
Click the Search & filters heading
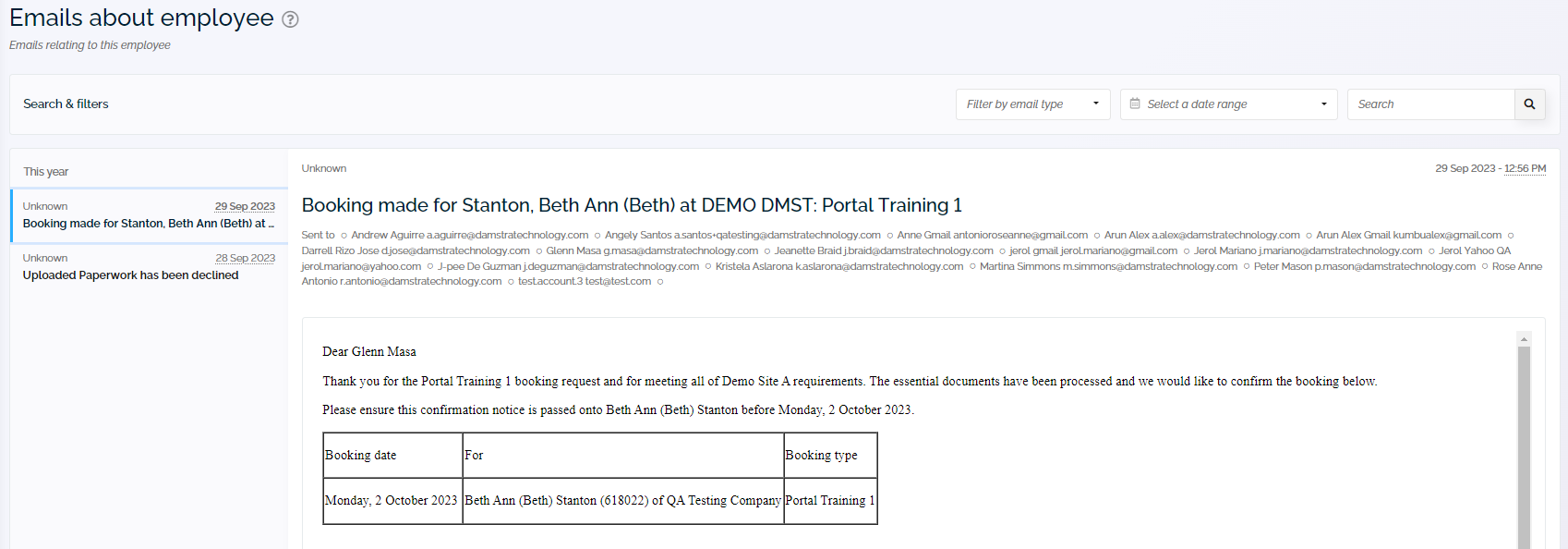[66, 104]
